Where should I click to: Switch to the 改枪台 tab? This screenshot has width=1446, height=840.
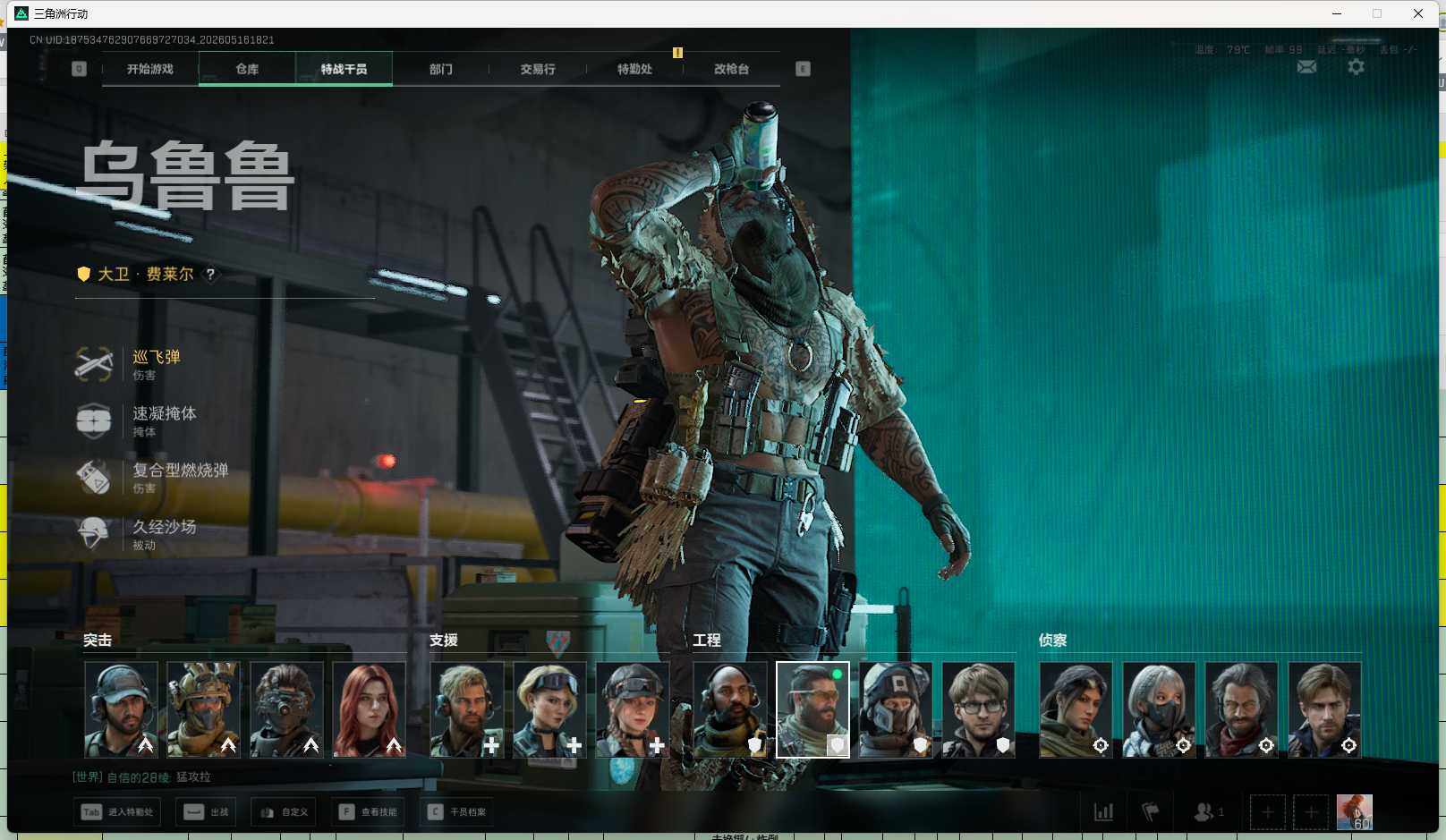(x=731, y=69)
